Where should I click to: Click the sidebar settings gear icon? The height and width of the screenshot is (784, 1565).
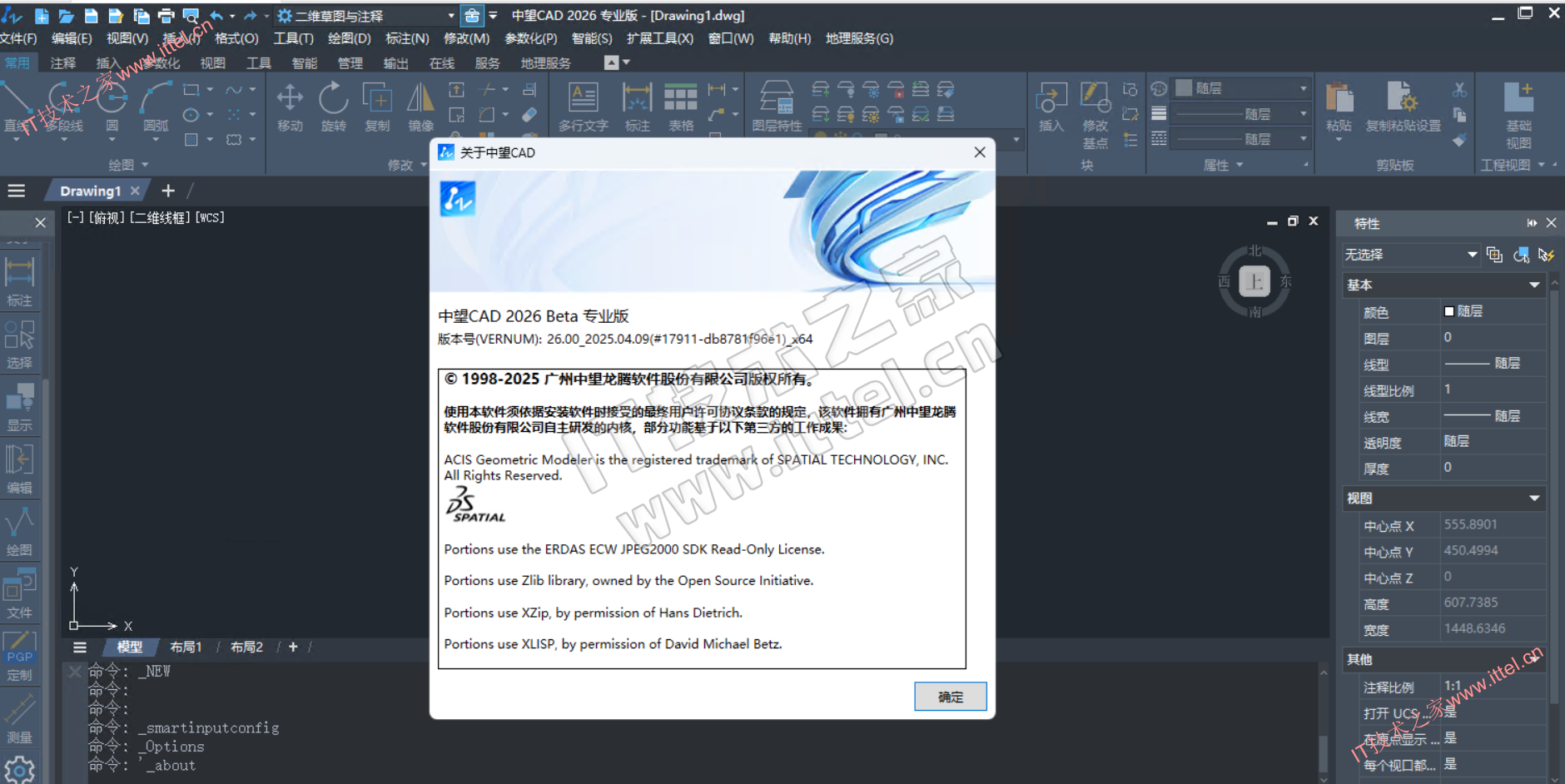point(19,770)
